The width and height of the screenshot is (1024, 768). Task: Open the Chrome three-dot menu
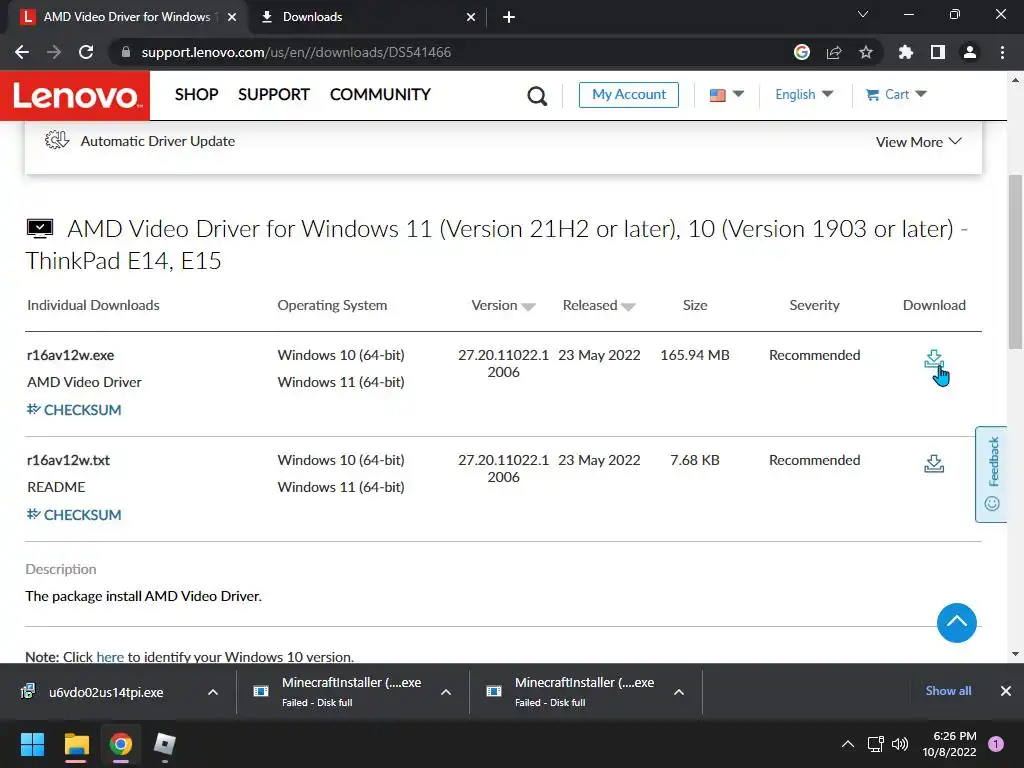click(1002, 52)
